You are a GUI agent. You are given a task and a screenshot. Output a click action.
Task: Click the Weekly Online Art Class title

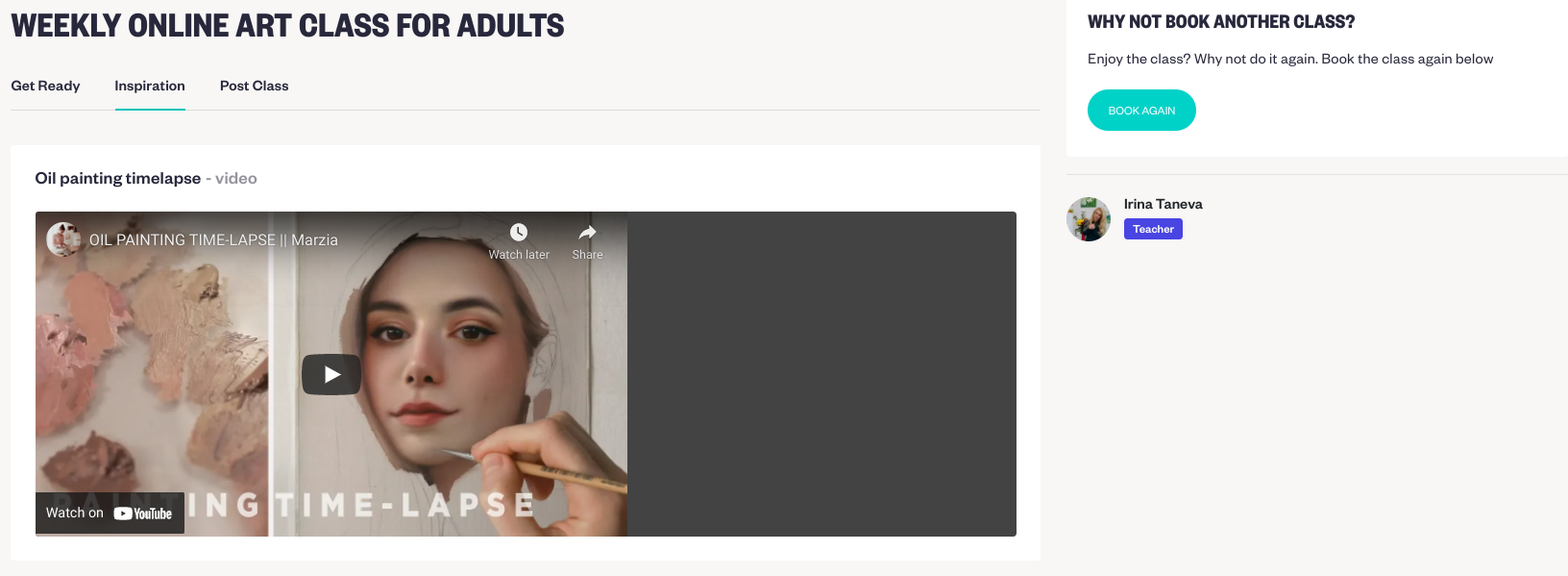[x=287, y=26]
